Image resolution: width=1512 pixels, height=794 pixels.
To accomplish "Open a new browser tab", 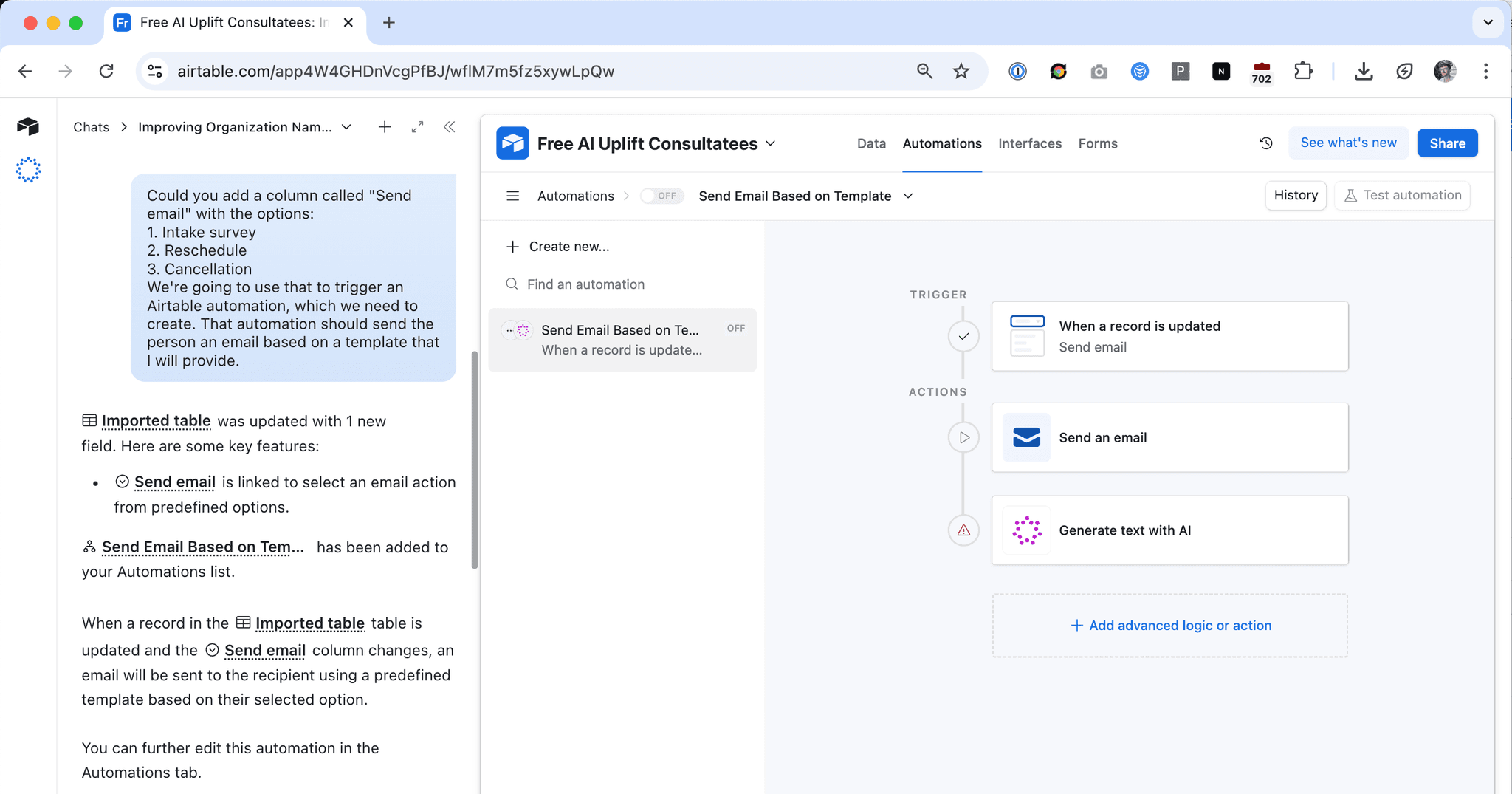I will (389, 23).
